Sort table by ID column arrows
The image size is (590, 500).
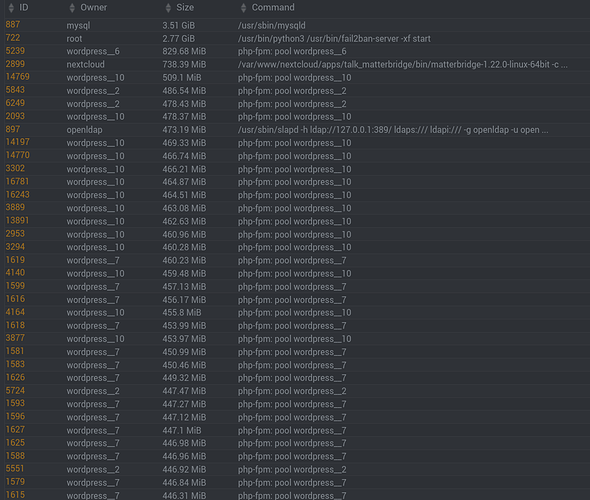(11, 8)
